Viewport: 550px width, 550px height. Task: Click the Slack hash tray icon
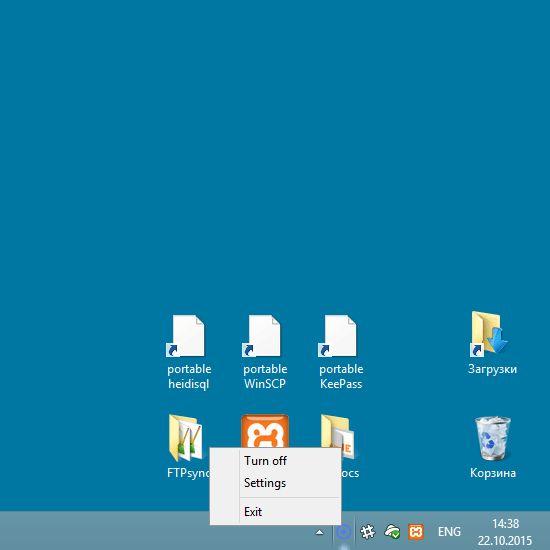coord(367,532)
